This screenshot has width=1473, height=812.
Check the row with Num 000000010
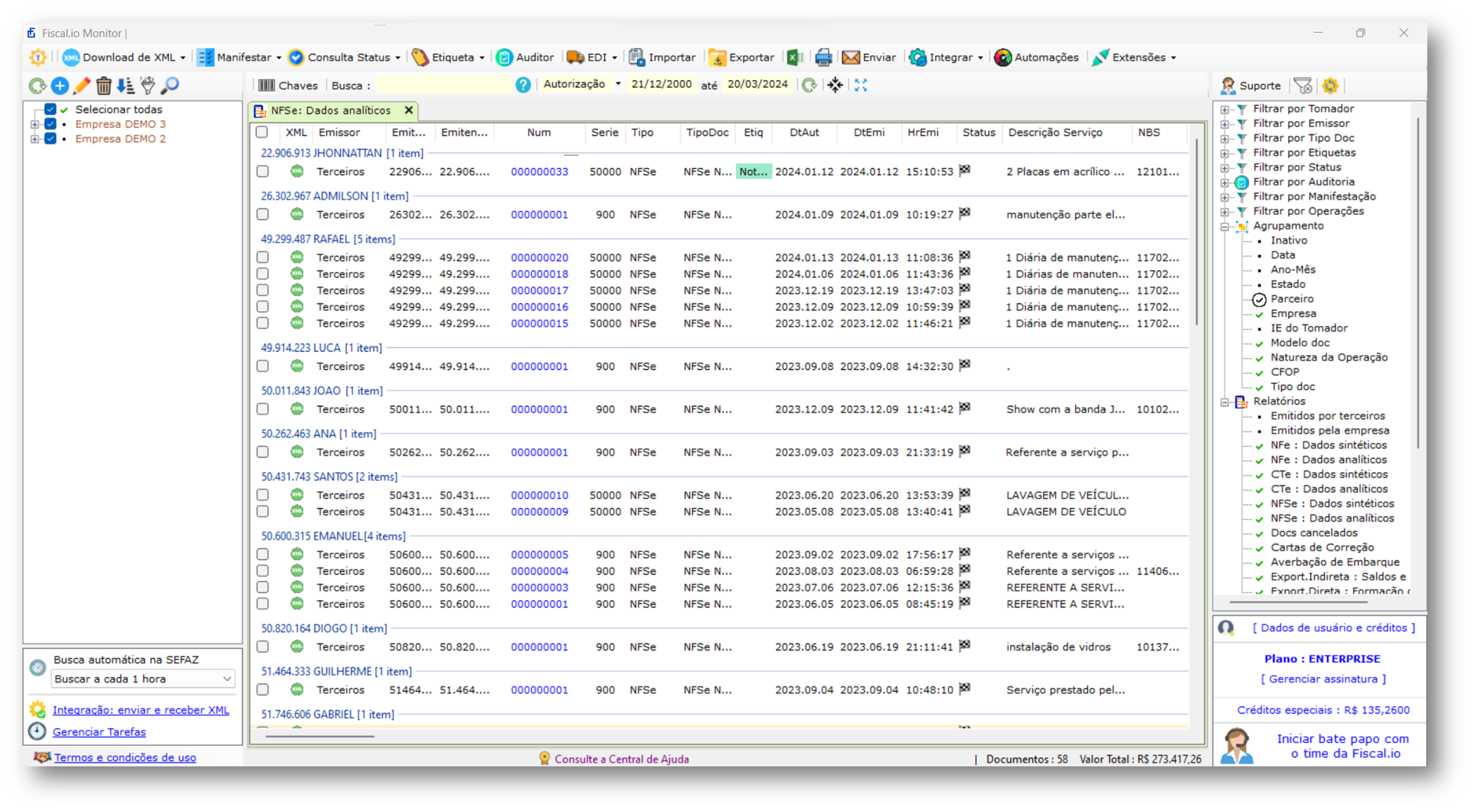coord(263,495)
